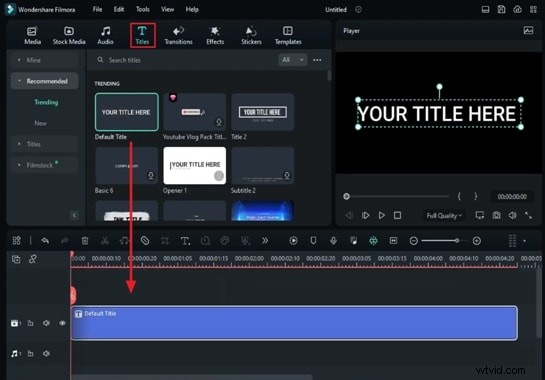The width and height of the screenshot is (545, 380).
Task: Open the View menu
Action: [x=167, y=9]
